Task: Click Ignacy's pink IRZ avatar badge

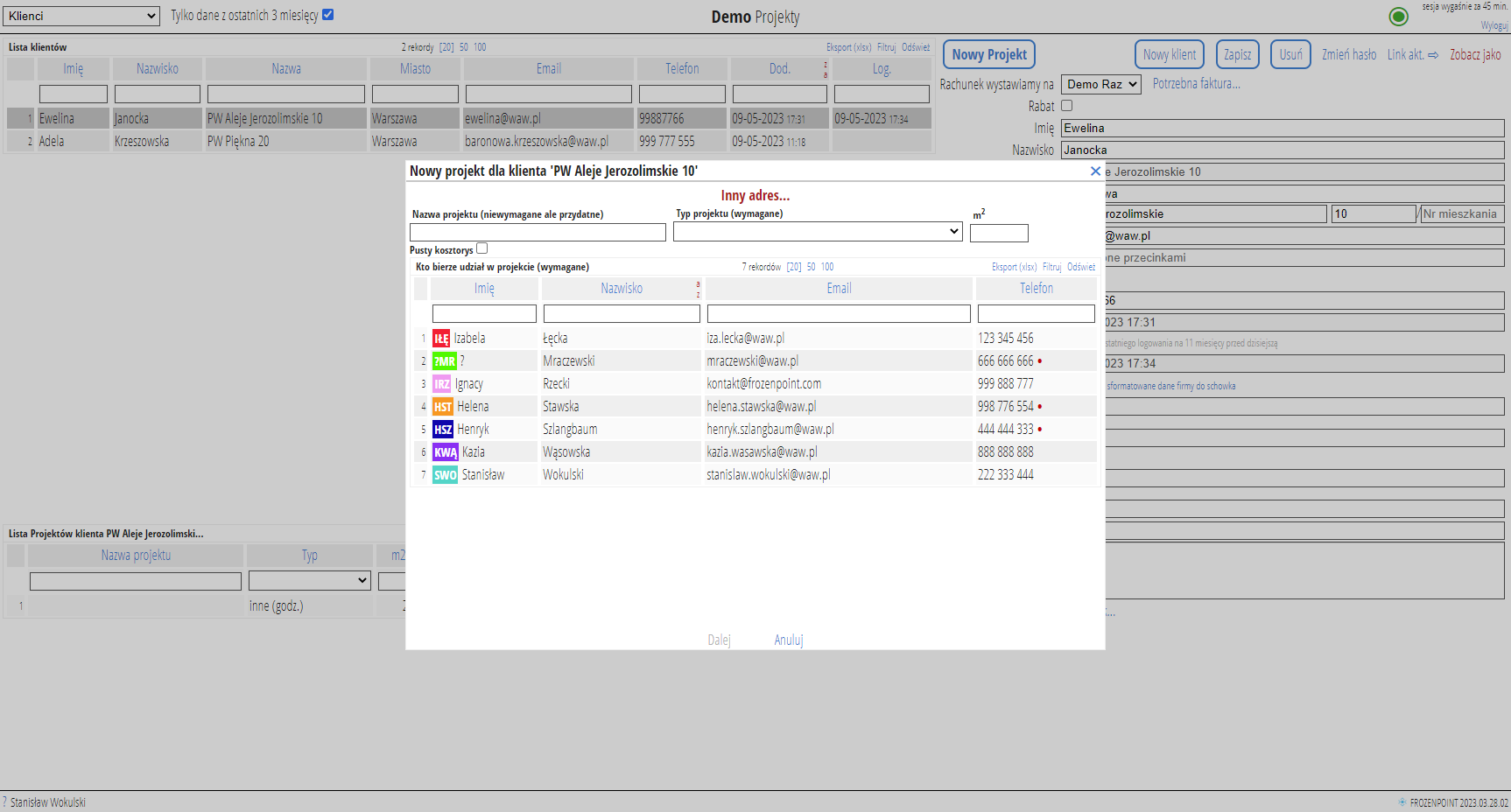Action: point(442,384)
